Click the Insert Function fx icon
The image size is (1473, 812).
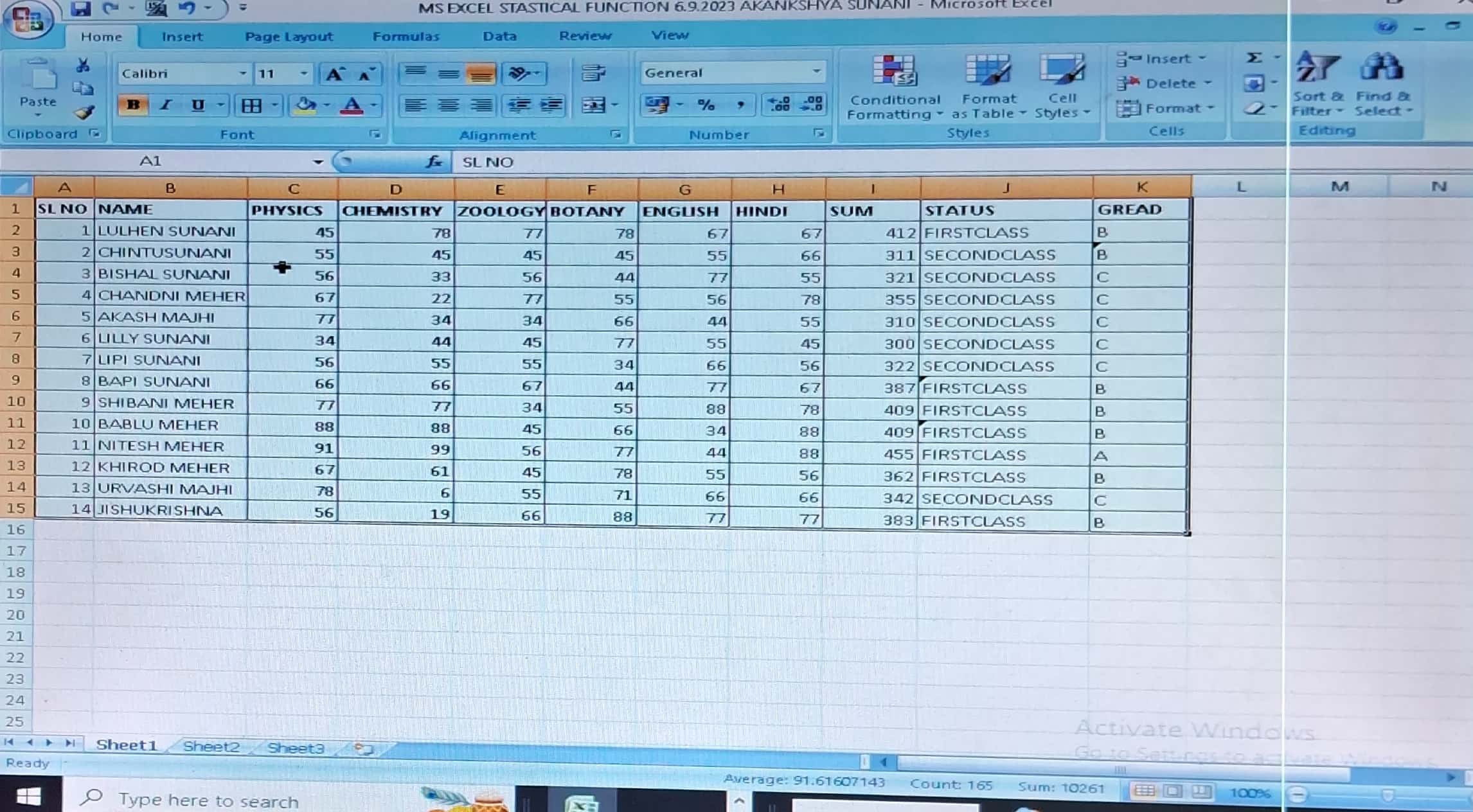click(x=434, y=162)
